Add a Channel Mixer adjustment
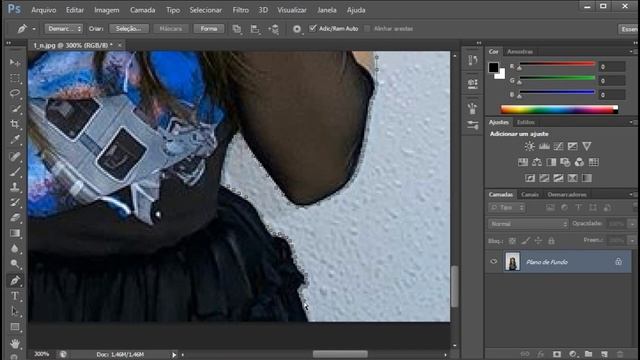The image size is (640, 360). point(579,162)
